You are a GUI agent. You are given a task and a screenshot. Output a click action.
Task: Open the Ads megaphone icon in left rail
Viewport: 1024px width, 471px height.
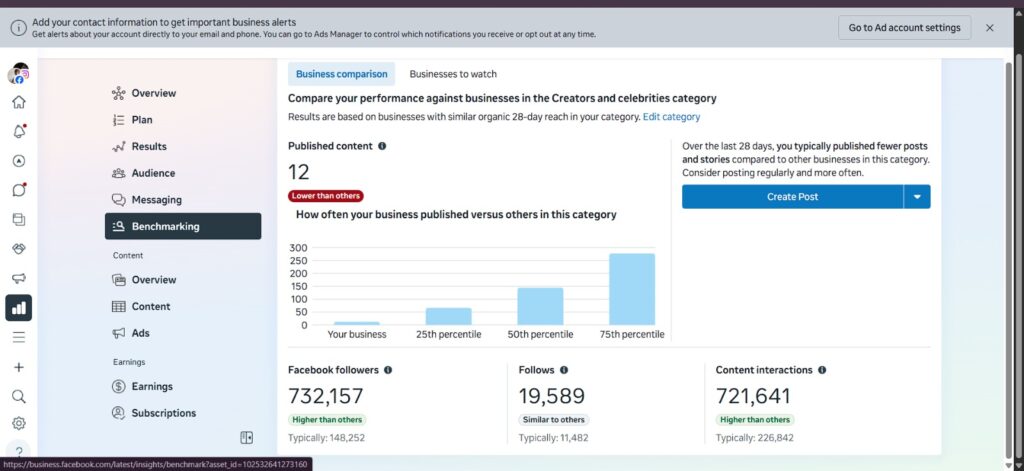pos(19,278)
